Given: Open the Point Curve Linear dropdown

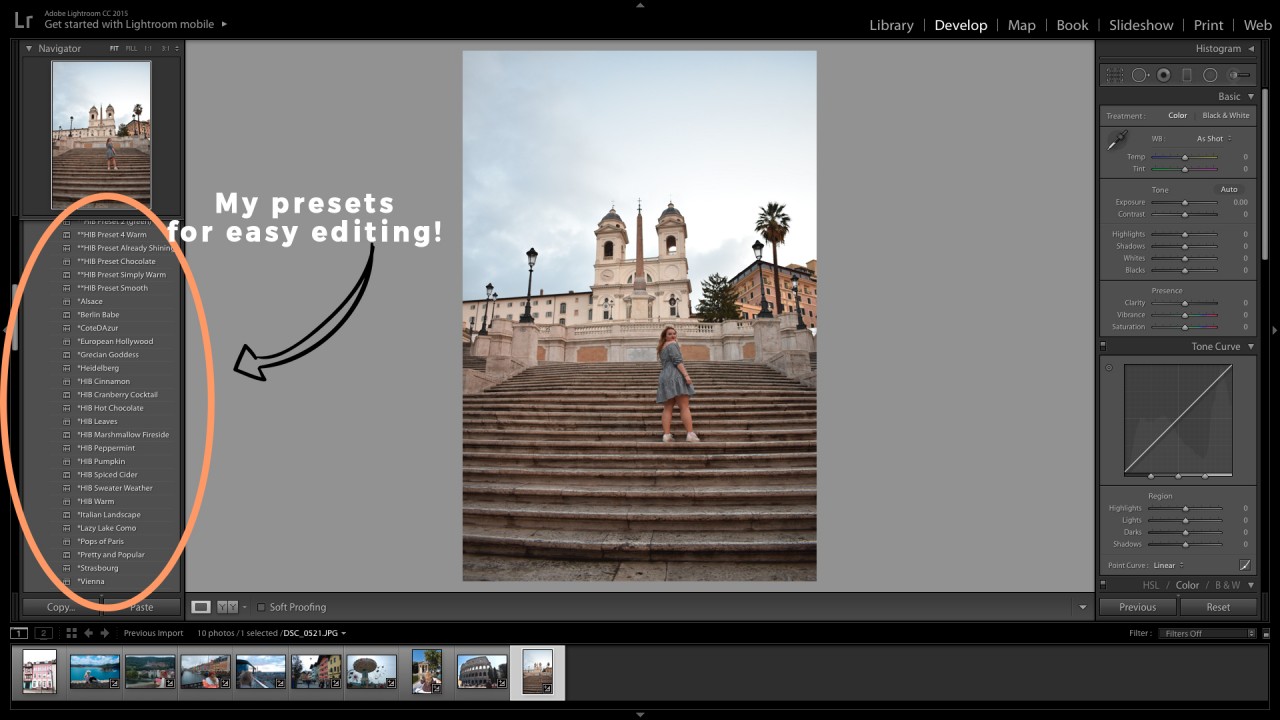Looking at the screenshot, I should 1168,565.
